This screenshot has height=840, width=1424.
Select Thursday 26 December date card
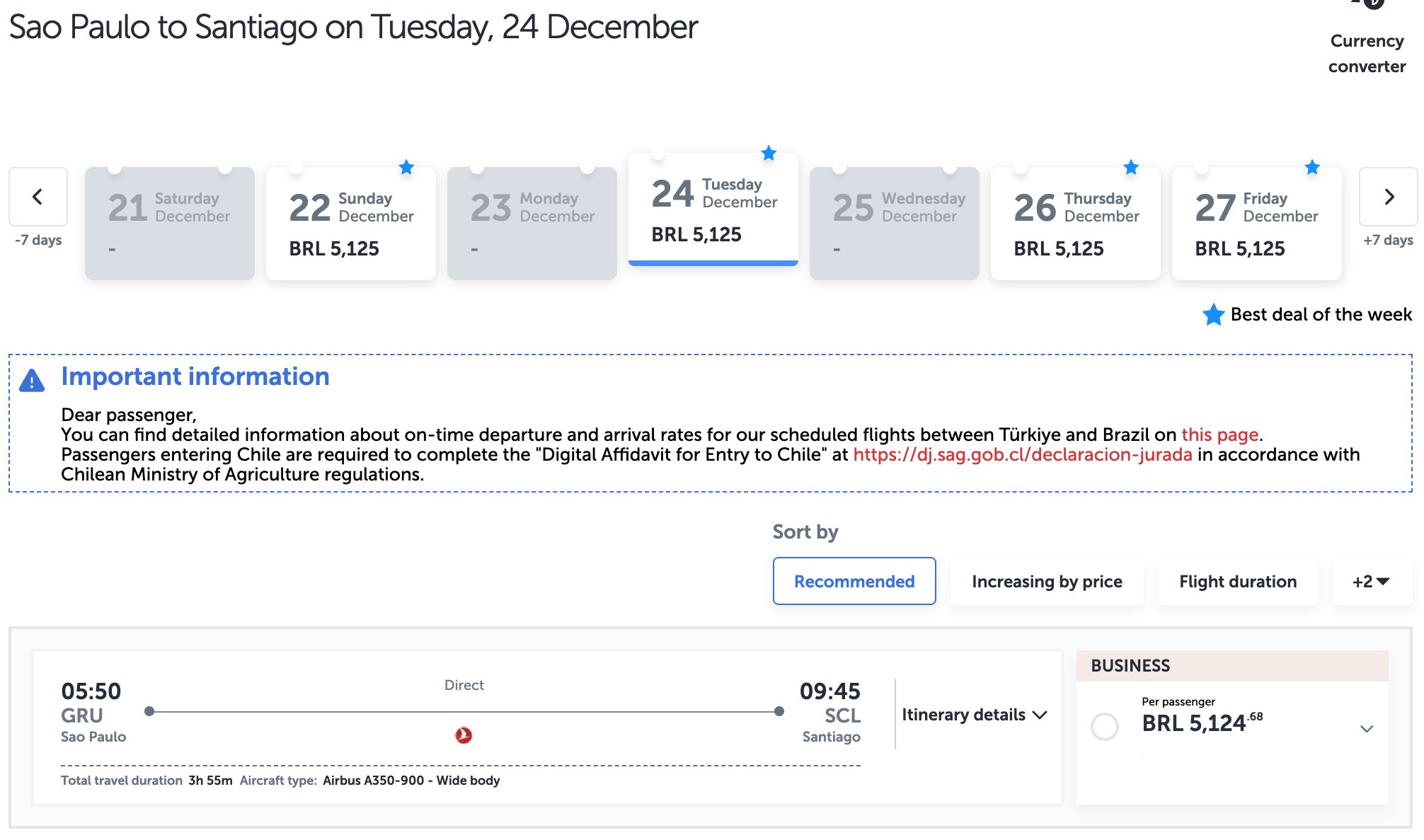(1075, 224)
